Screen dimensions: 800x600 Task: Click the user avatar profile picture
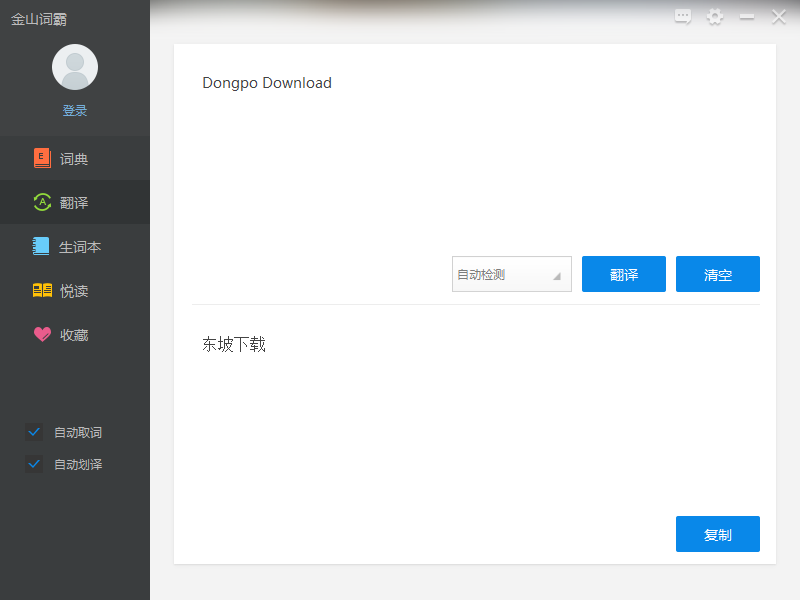[75, 67]
